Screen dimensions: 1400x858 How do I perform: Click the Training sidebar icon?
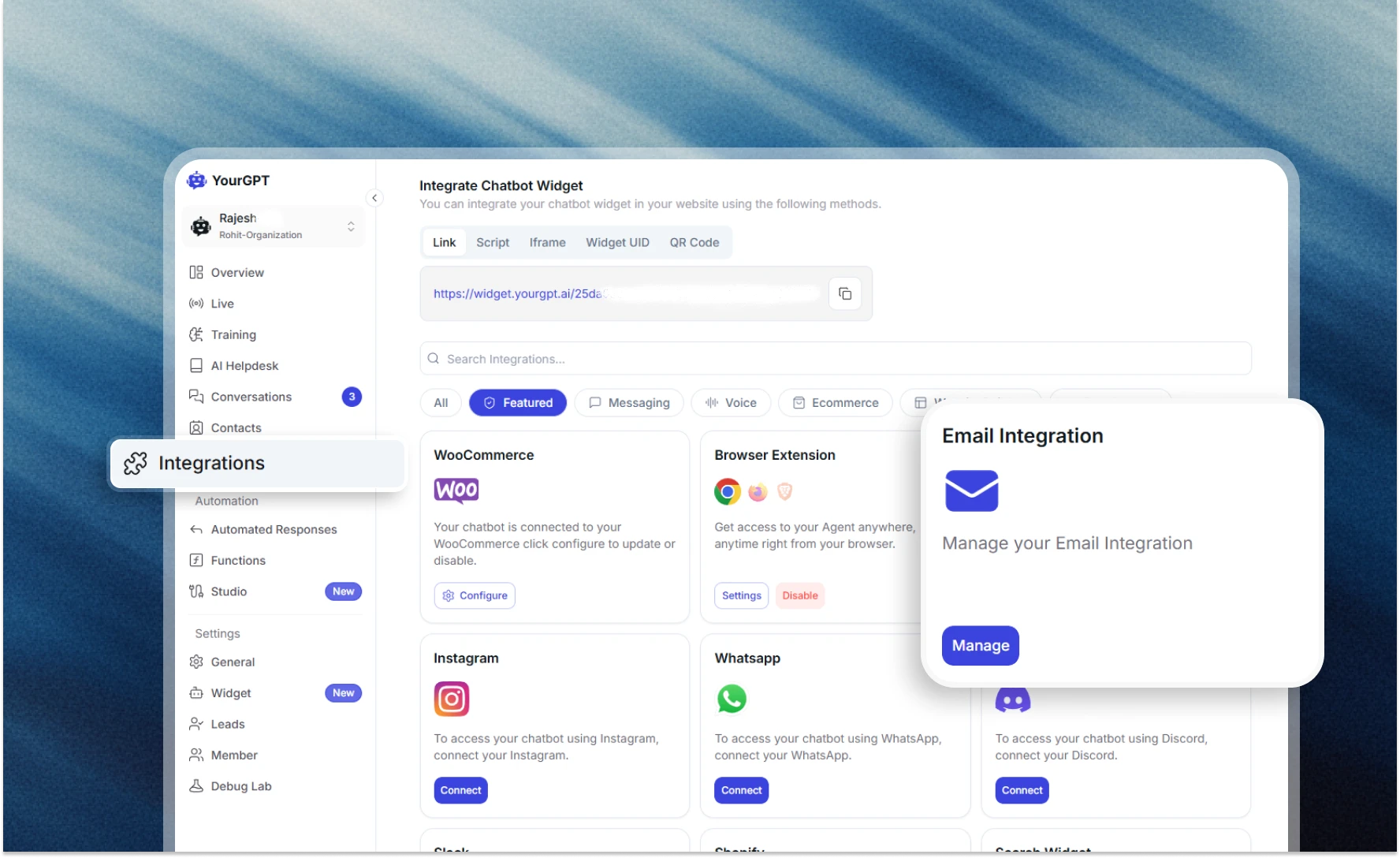(x=195, y=334)
